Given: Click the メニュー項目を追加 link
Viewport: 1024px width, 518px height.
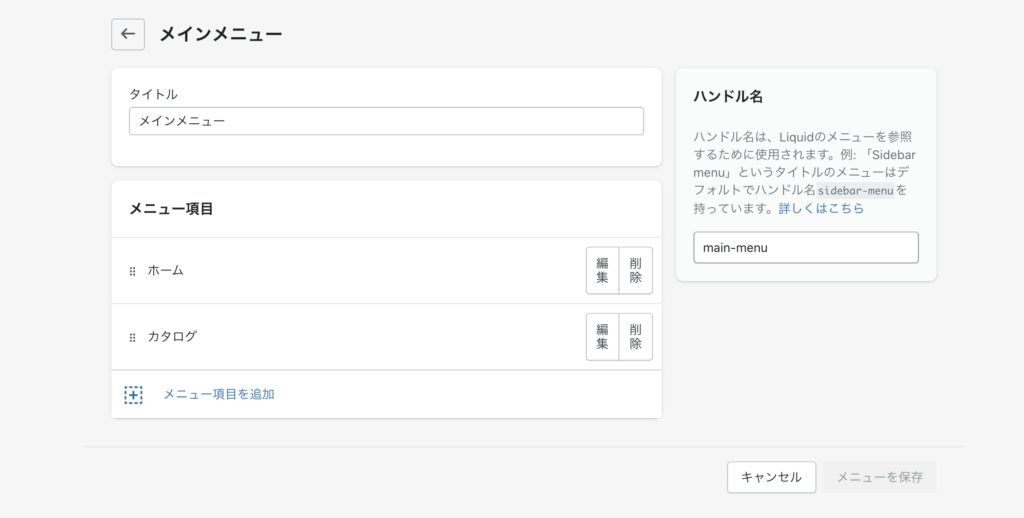Looking at the screenshot, I should click(218, 394).
